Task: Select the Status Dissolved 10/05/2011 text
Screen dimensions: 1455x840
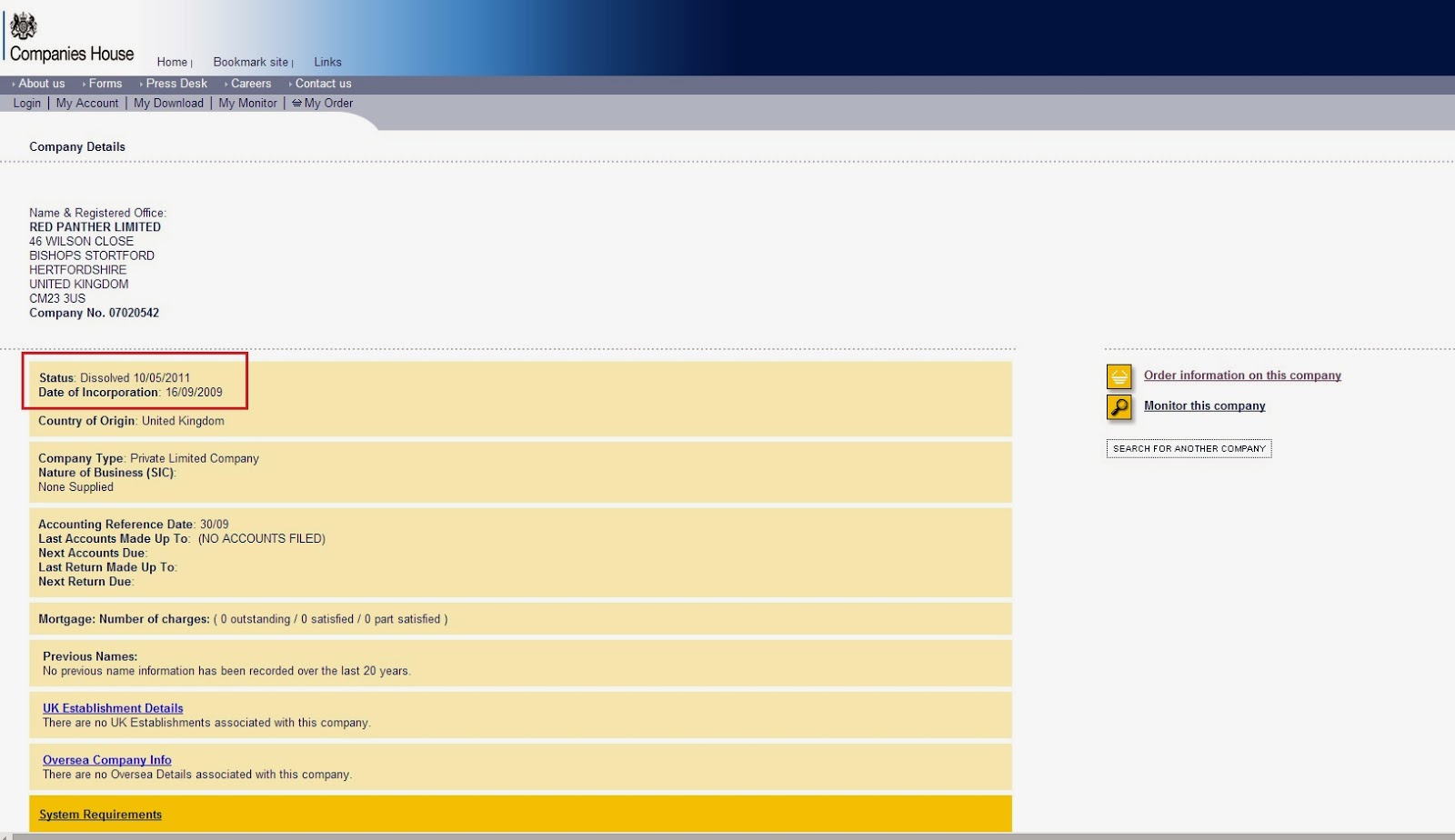Action: point(115,378)
